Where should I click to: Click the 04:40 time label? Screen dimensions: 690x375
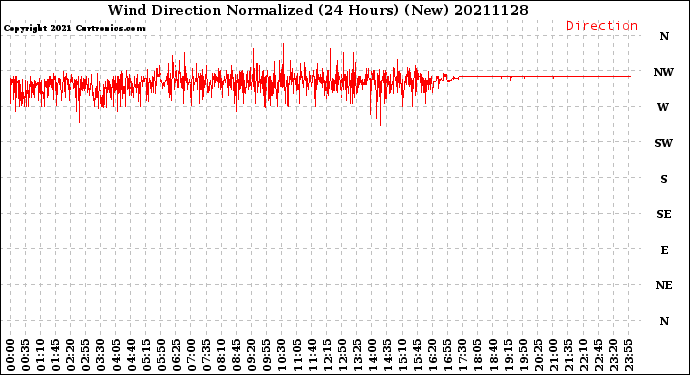point(131,355)
